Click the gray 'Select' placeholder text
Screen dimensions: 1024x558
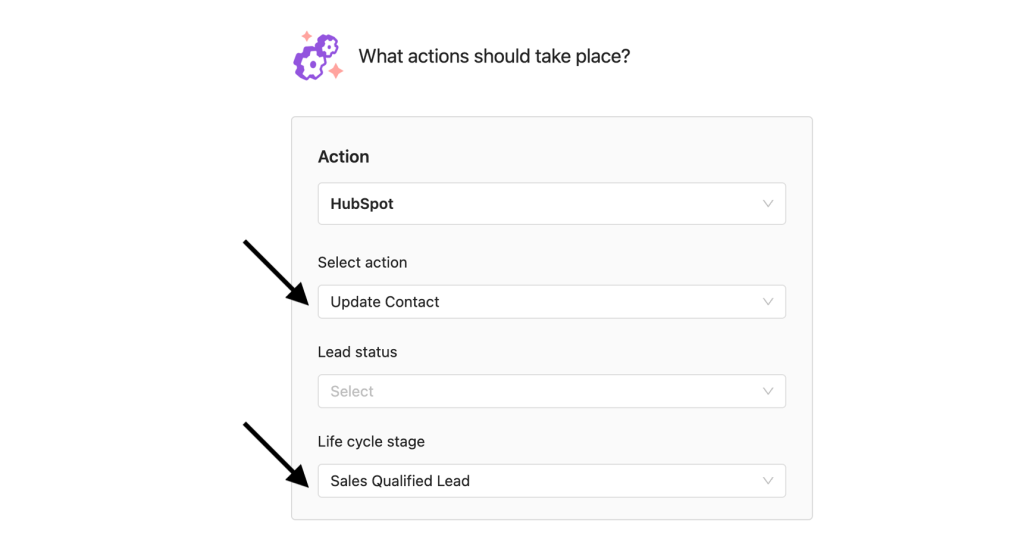tap(352, 391)
